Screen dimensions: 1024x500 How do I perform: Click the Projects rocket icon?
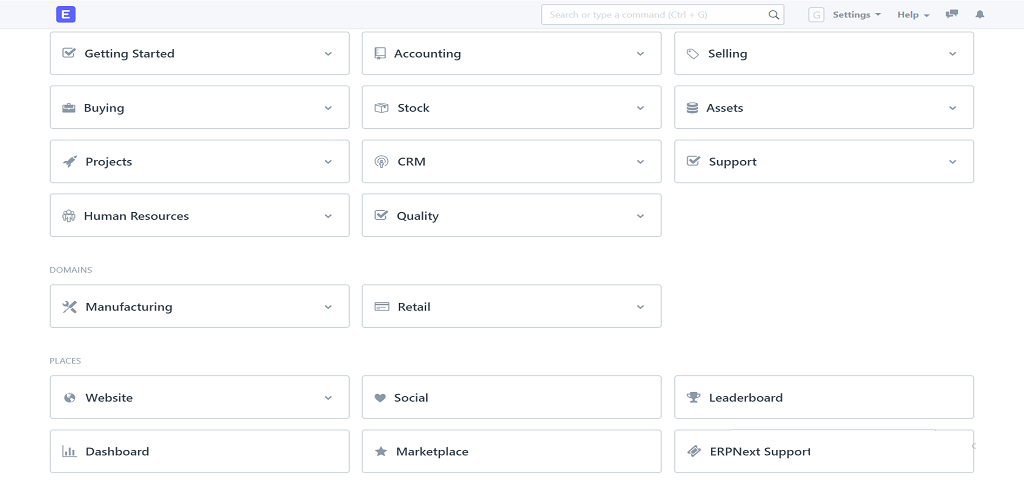[70, 162]
